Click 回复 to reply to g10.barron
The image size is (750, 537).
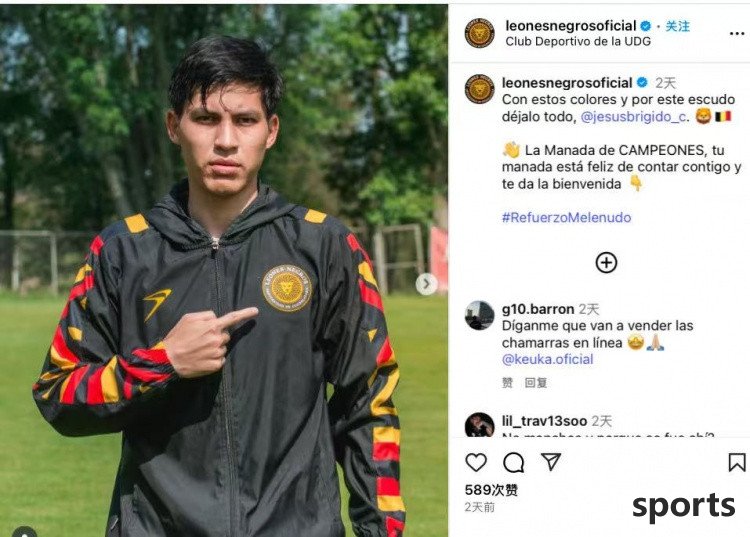536,383
